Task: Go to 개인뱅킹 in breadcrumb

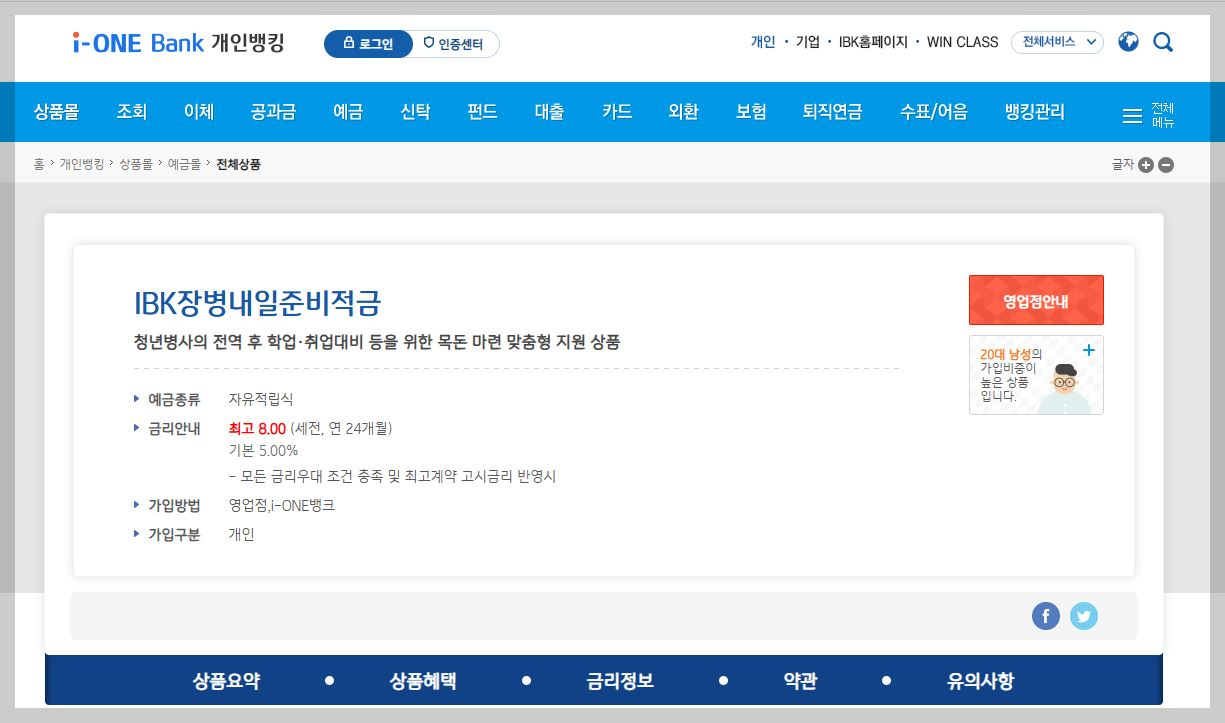Action: pyautogui.click(x=81, y=165)
